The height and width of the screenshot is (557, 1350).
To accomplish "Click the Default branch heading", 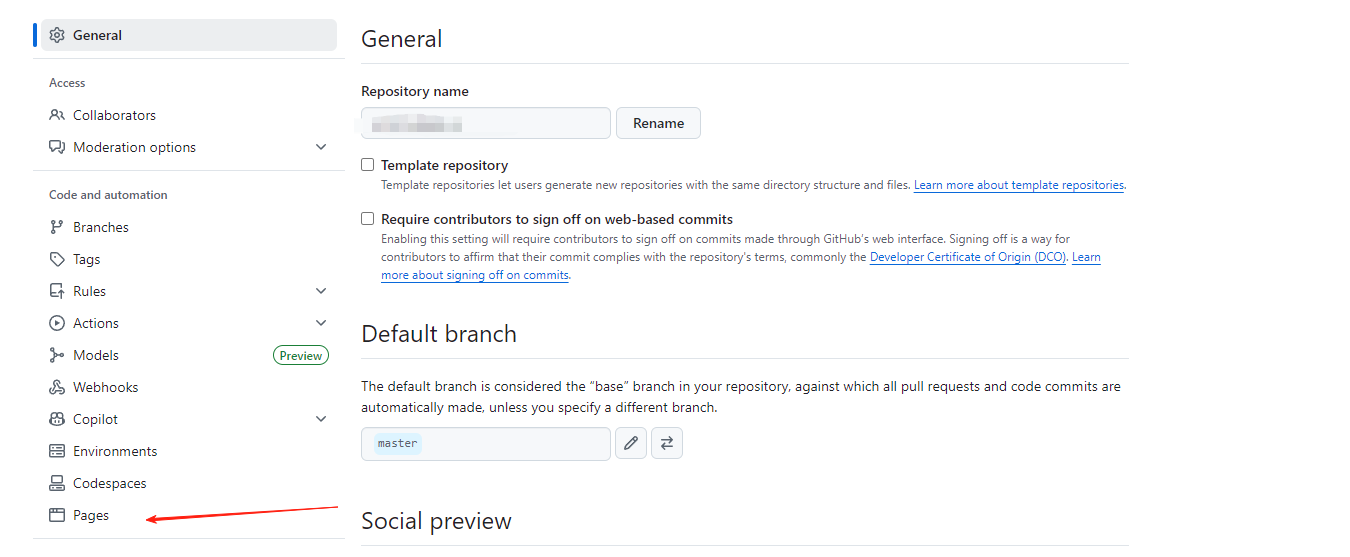I will pyautogui.click(x=439, y=334).
